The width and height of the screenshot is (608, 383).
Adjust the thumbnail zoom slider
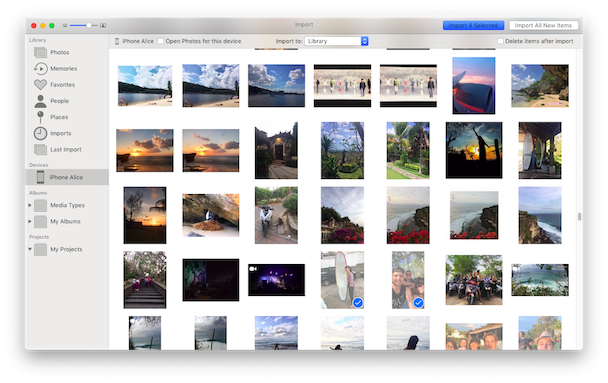89,26
